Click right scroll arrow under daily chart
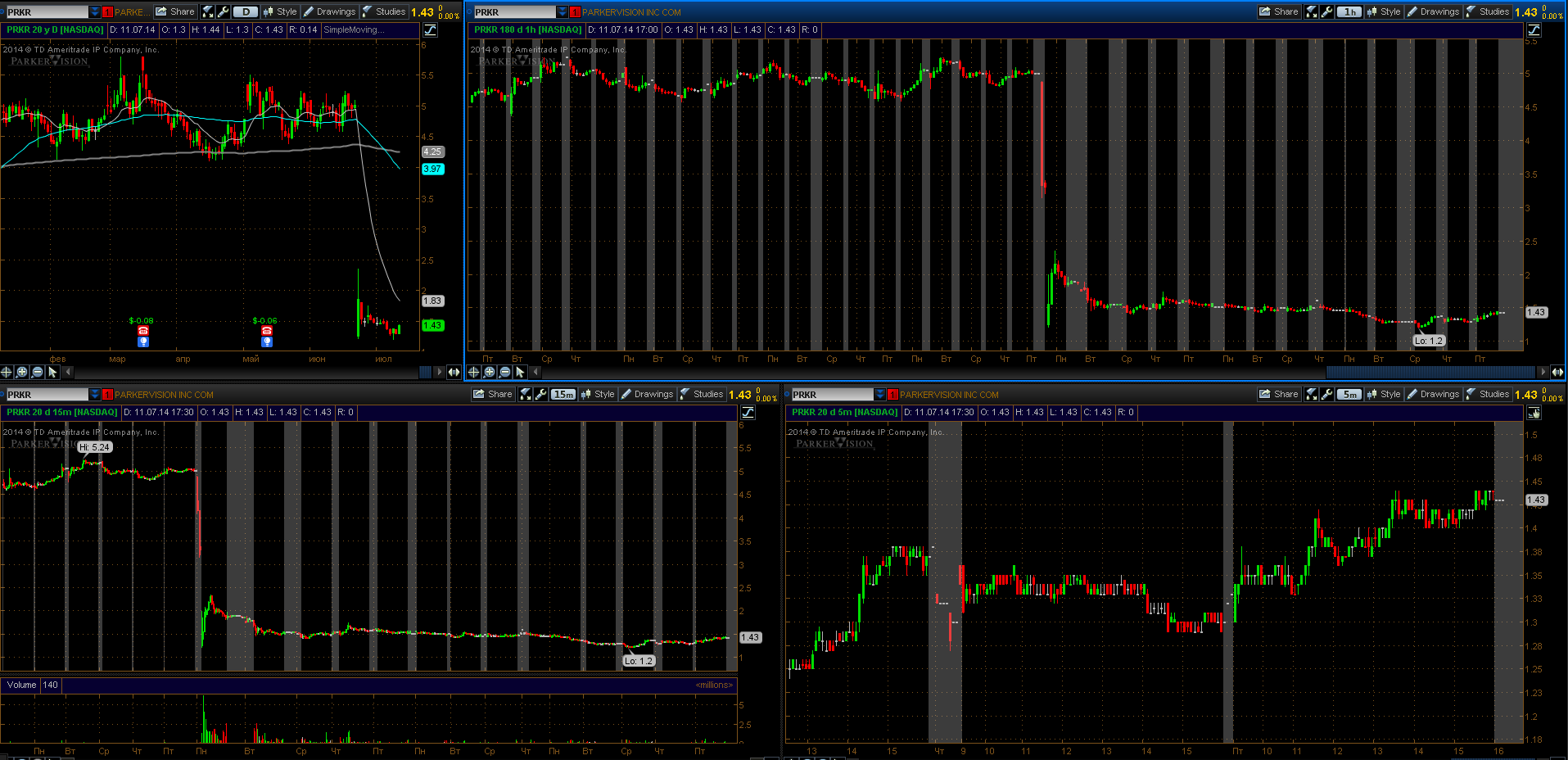The image size is (1568, 760). (440, 372)
